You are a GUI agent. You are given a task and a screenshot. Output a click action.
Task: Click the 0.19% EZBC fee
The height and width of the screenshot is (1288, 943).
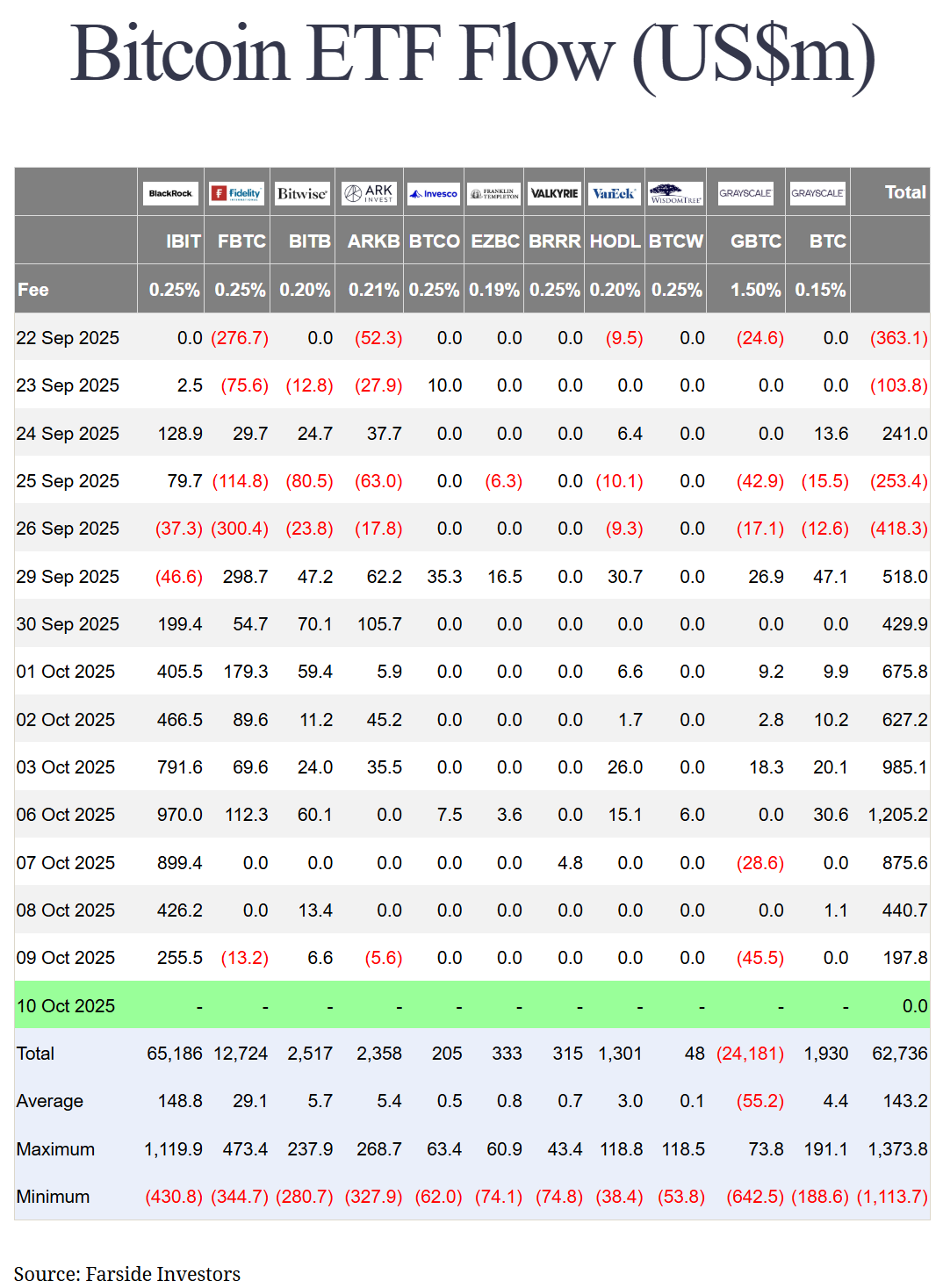pos(494,290)
